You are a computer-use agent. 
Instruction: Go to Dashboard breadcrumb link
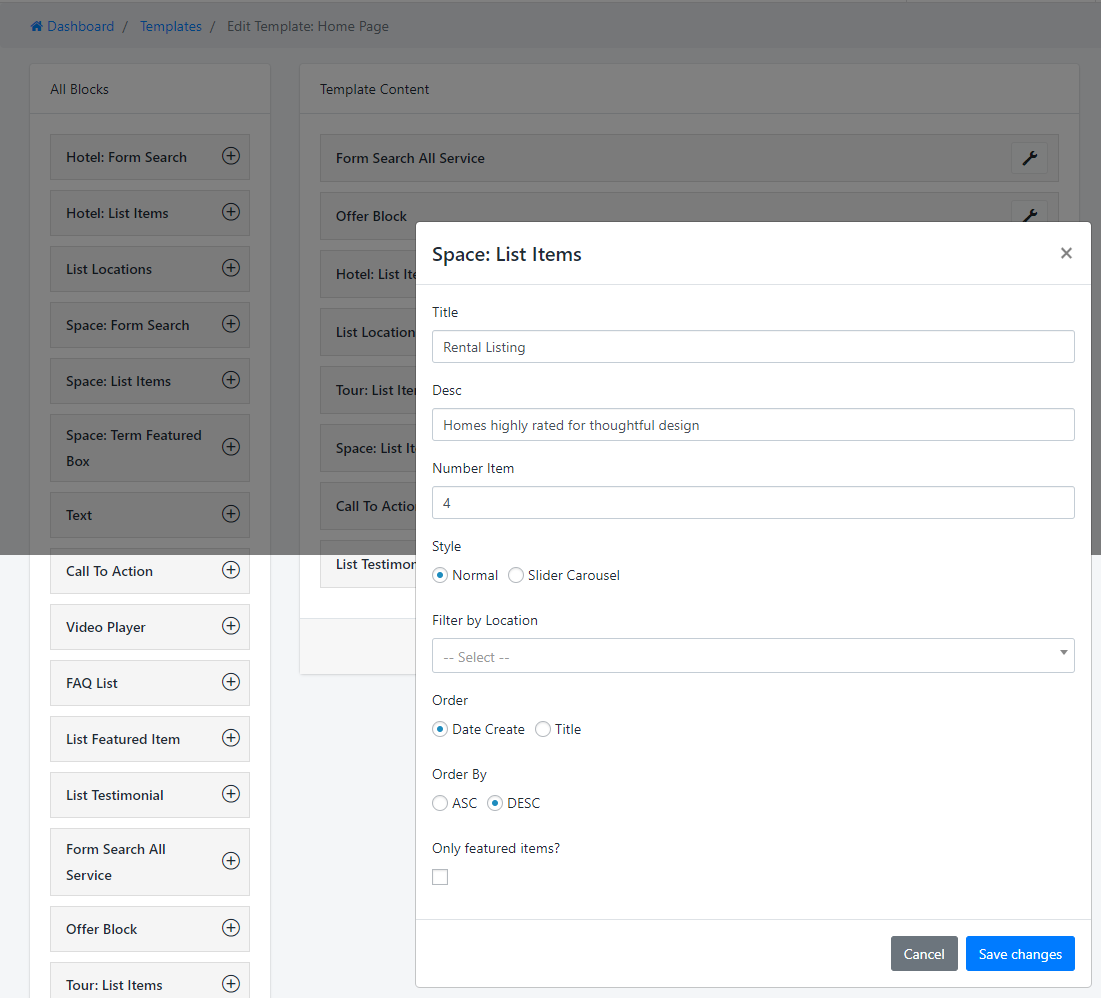pos(80,26)
